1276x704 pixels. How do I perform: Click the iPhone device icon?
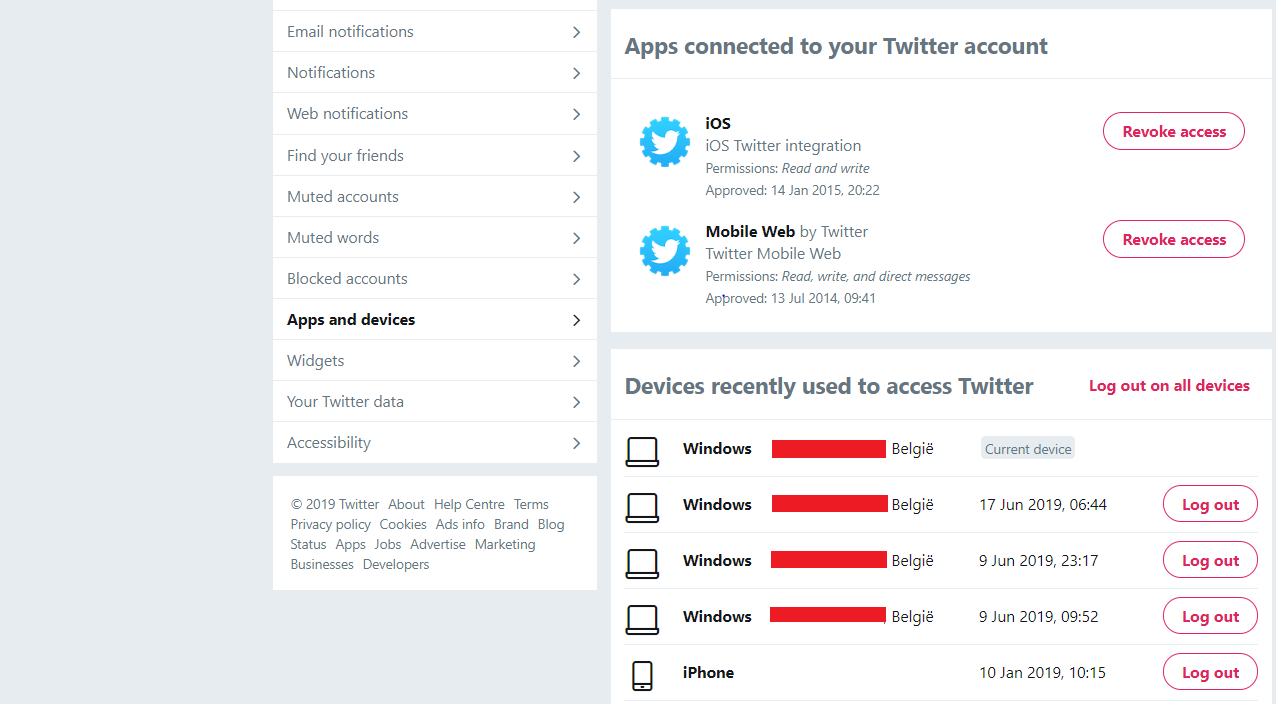642,675
